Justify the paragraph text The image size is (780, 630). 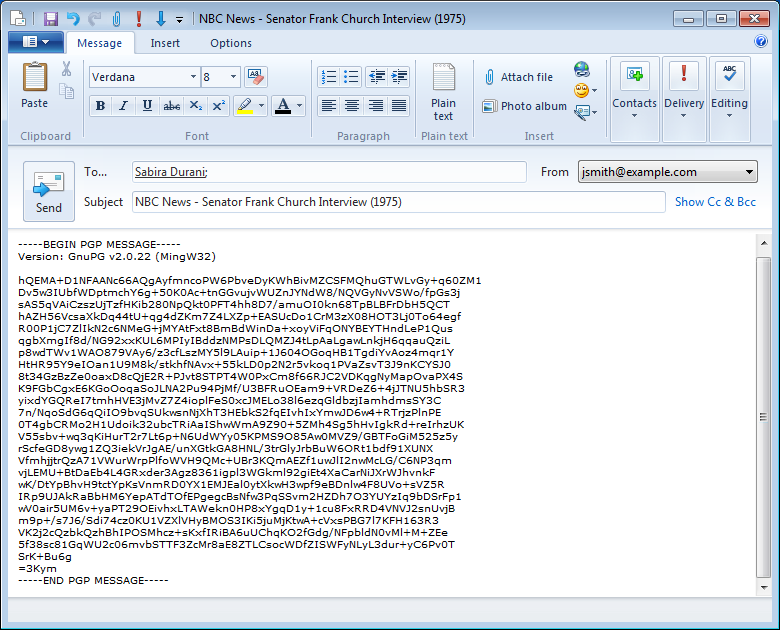pos(399,105)
